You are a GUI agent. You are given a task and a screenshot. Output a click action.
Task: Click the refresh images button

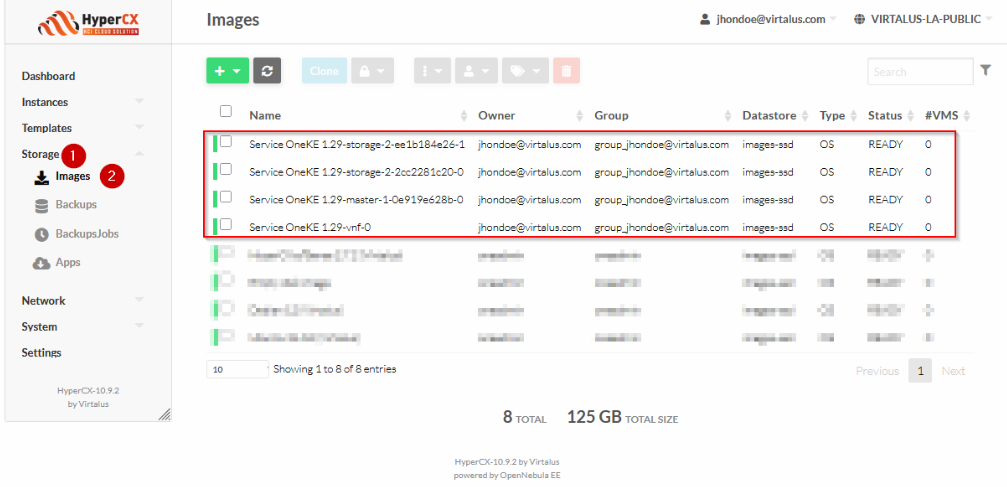tap(267, 71)
